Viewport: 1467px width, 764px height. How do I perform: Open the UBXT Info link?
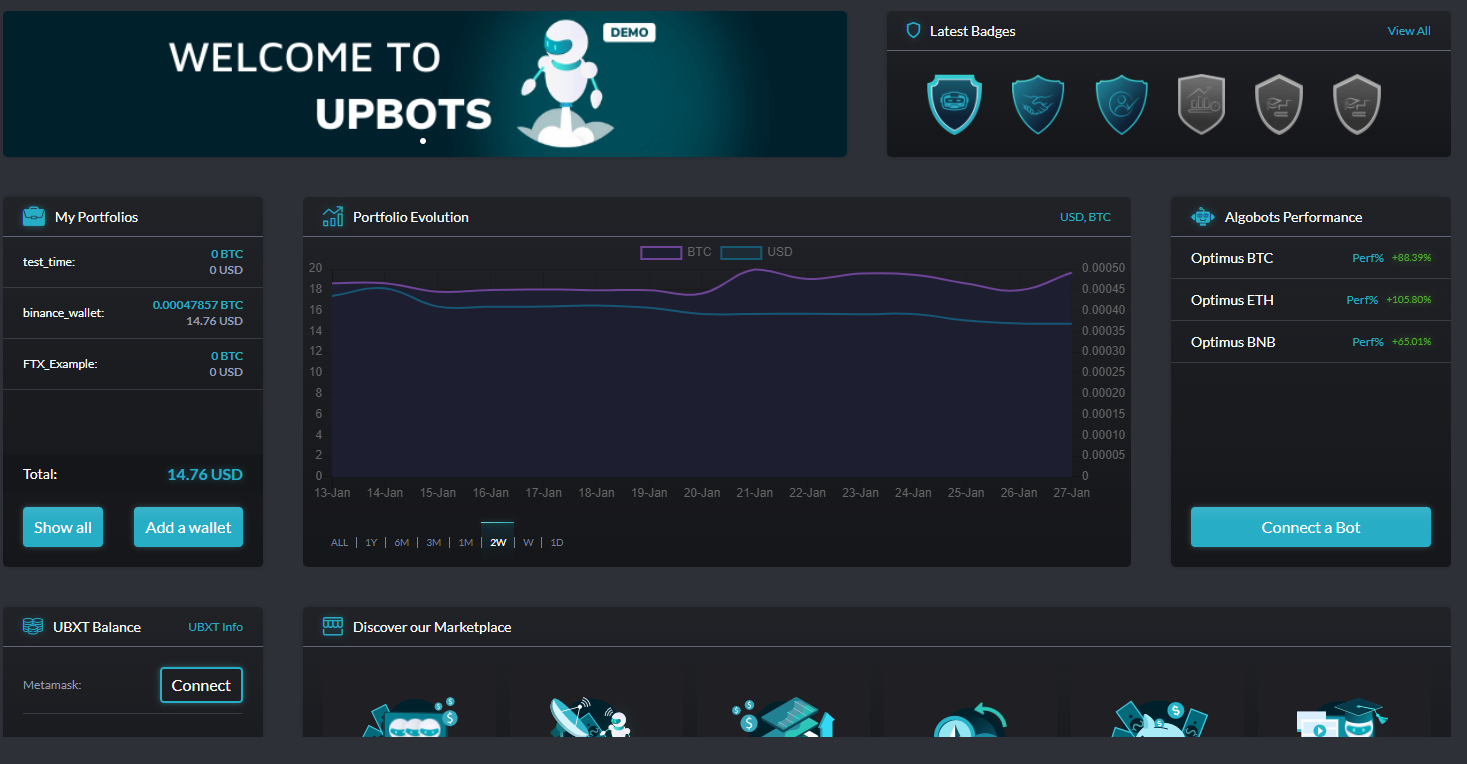216,627
